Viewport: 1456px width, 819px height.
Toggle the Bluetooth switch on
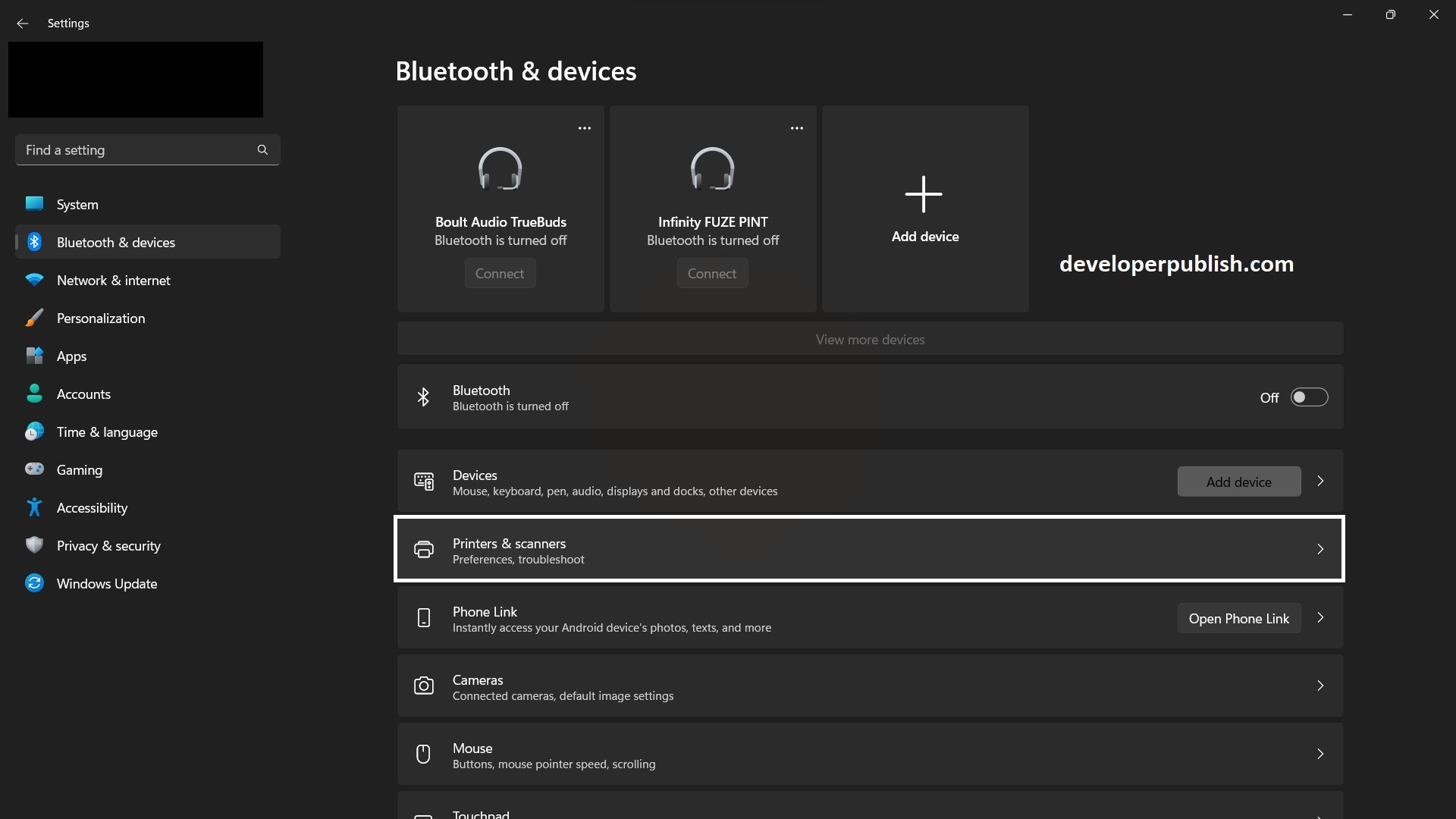pos(1310,397)
